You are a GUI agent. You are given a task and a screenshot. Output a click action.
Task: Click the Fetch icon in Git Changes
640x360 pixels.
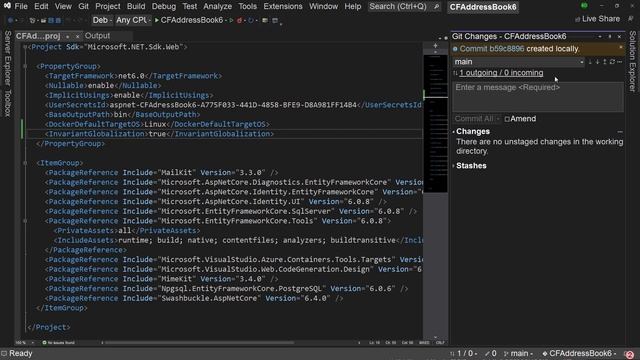pos(590,62)
